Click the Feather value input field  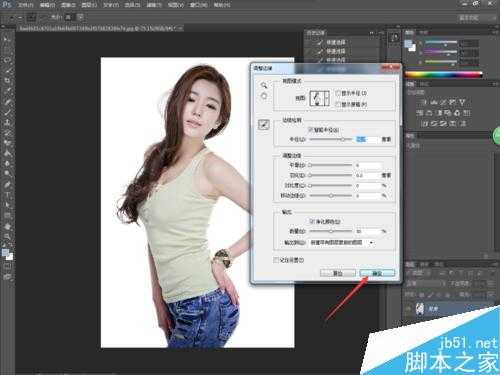point(367,175)
